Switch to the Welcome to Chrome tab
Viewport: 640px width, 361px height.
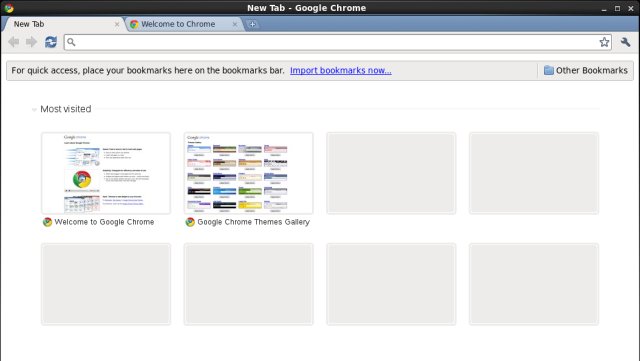(x=184, y=24)
